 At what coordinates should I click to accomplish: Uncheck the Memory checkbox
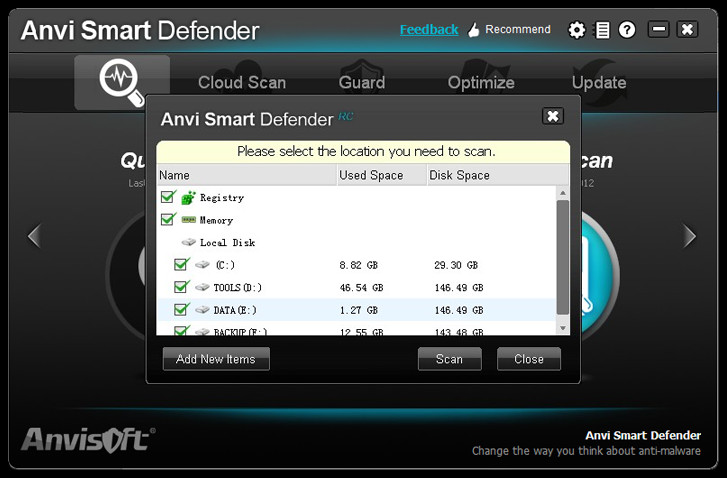tap(168, 219)
